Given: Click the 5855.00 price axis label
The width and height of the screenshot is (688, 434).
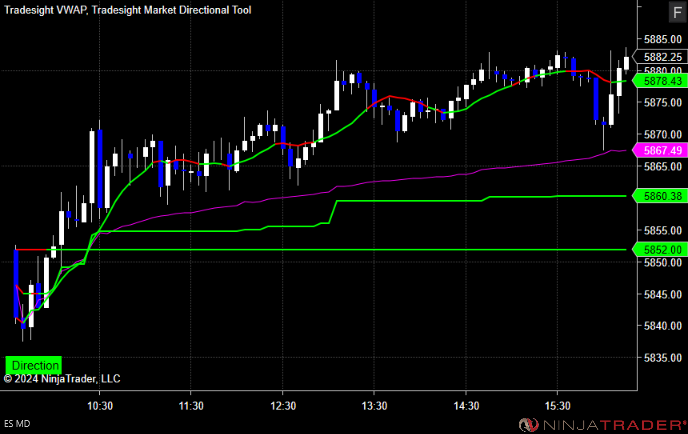Looking at the screenshot, I should [x=663, y=230].
